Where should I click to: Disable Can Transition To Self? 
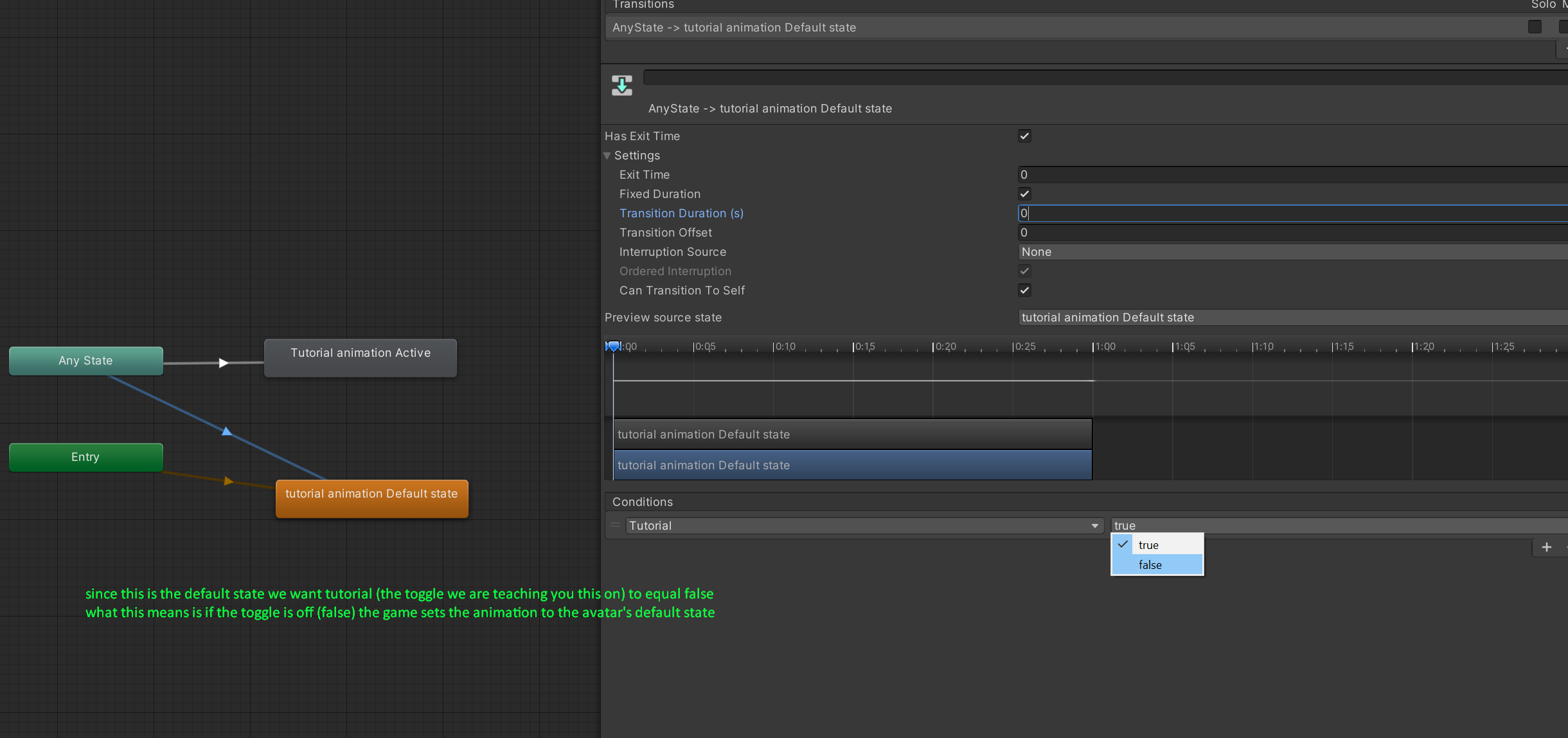[1024, 291]
